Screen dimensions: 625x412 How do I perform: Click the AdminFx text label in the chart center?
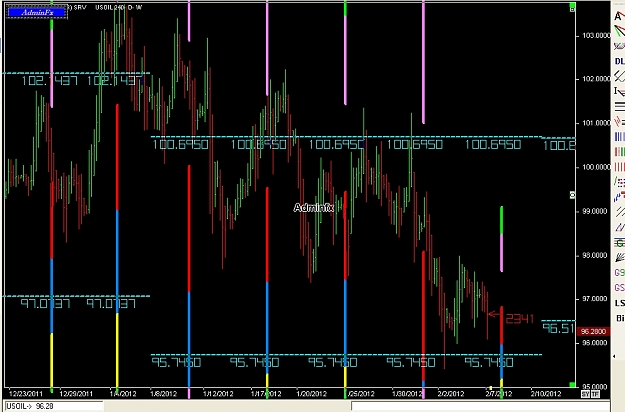(x=314, y=208)
